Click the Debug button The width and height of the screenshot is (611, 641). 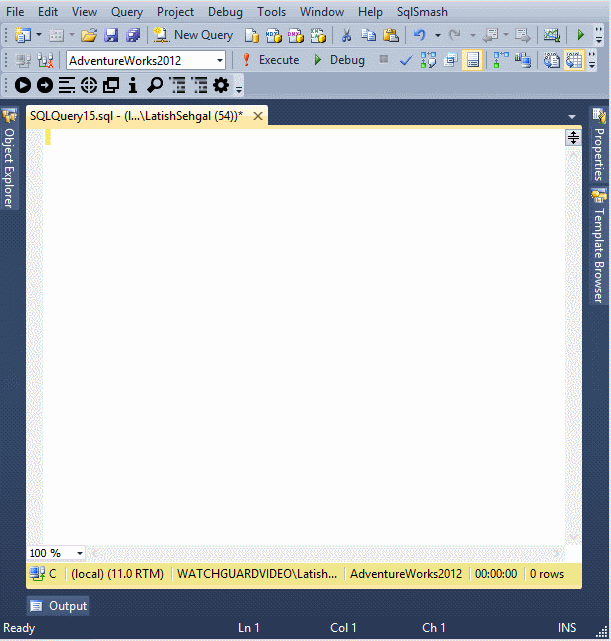(x=339, y=60)
